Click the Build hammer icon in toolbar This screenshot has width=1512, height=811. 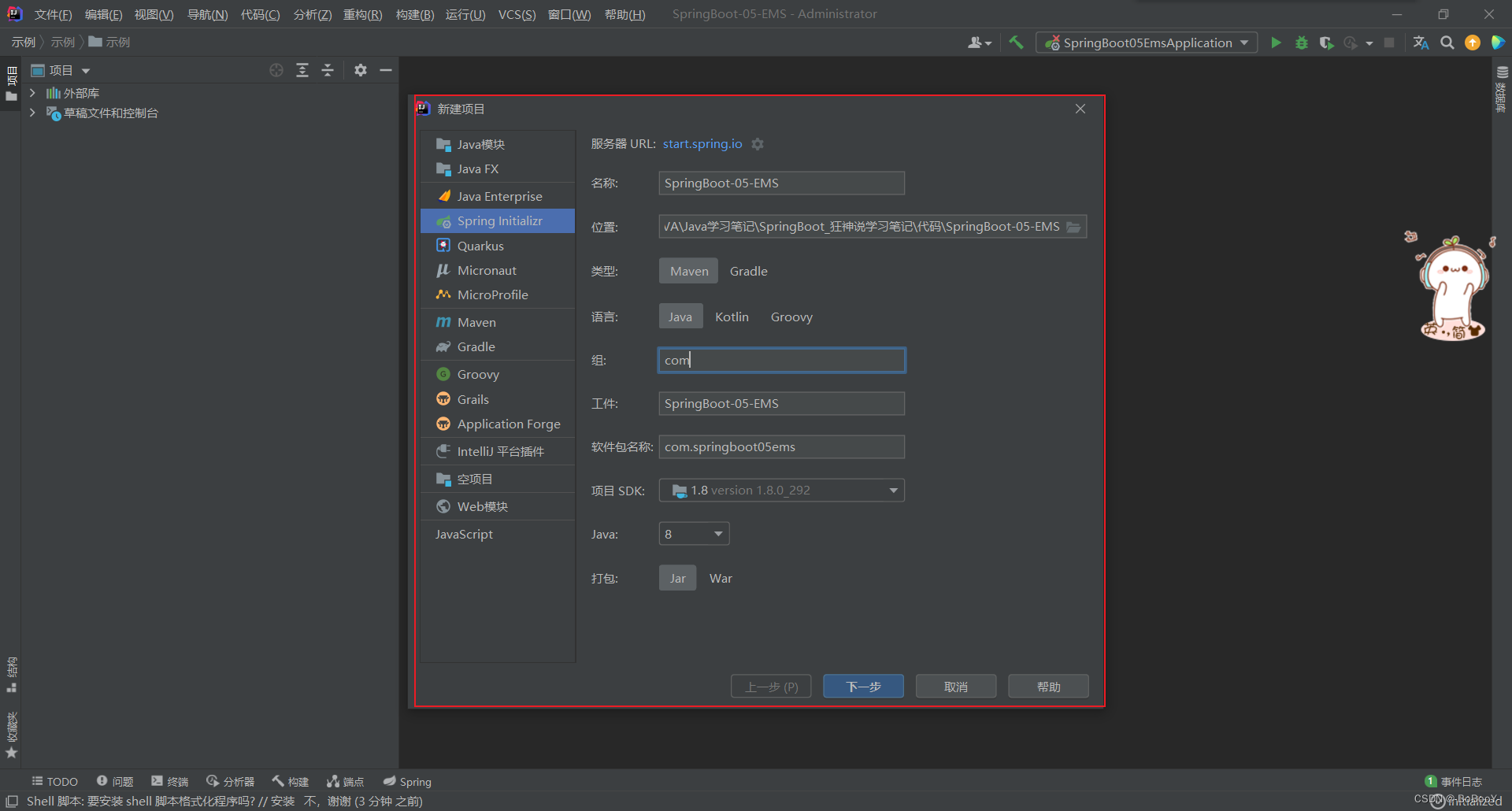tap(1017, 43)
